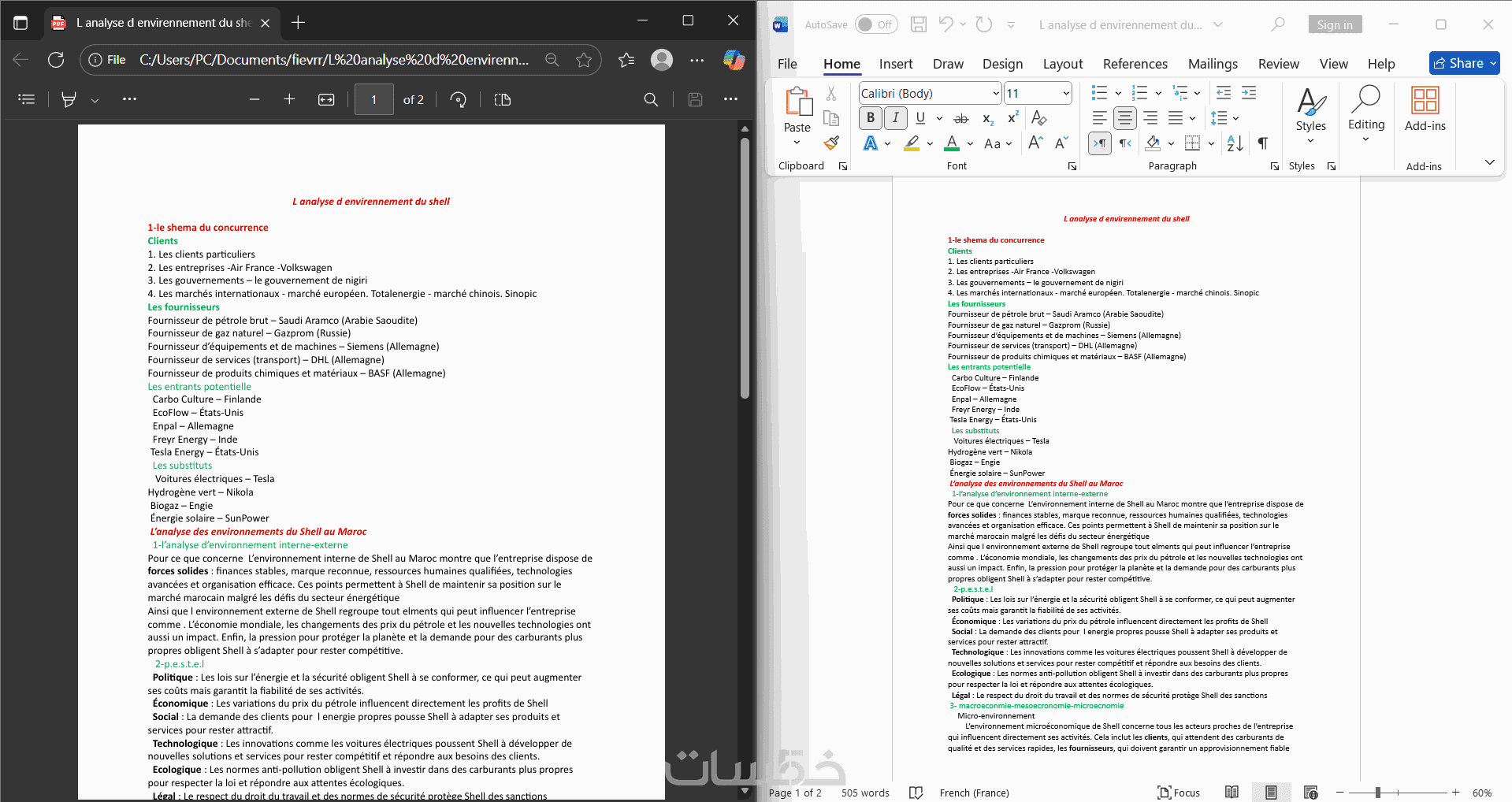Open the References tab in Word
The width and height of the screenshot is (1512, 802).
click(x=1135, y=64)
